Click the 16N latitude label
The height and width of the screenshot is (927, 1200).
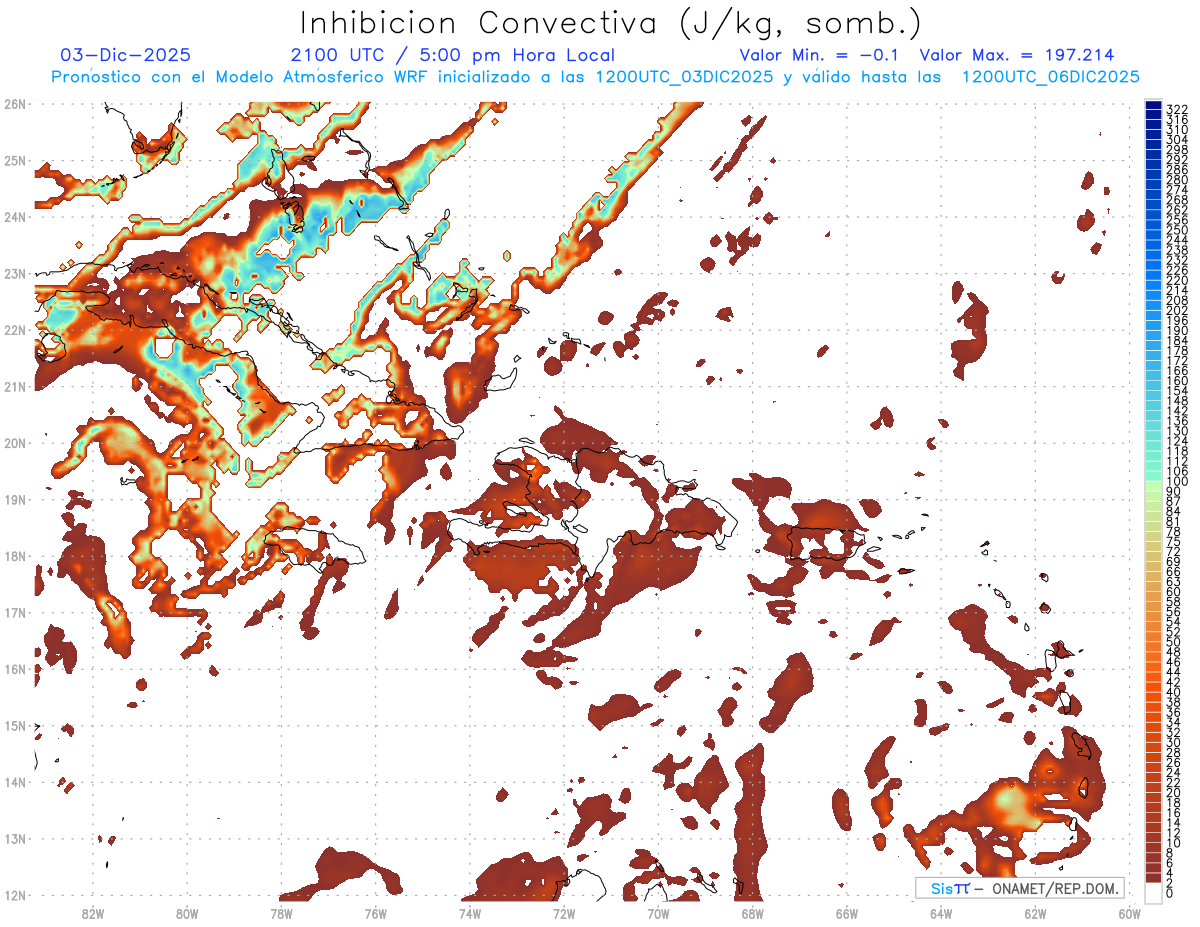click(15, 669)
